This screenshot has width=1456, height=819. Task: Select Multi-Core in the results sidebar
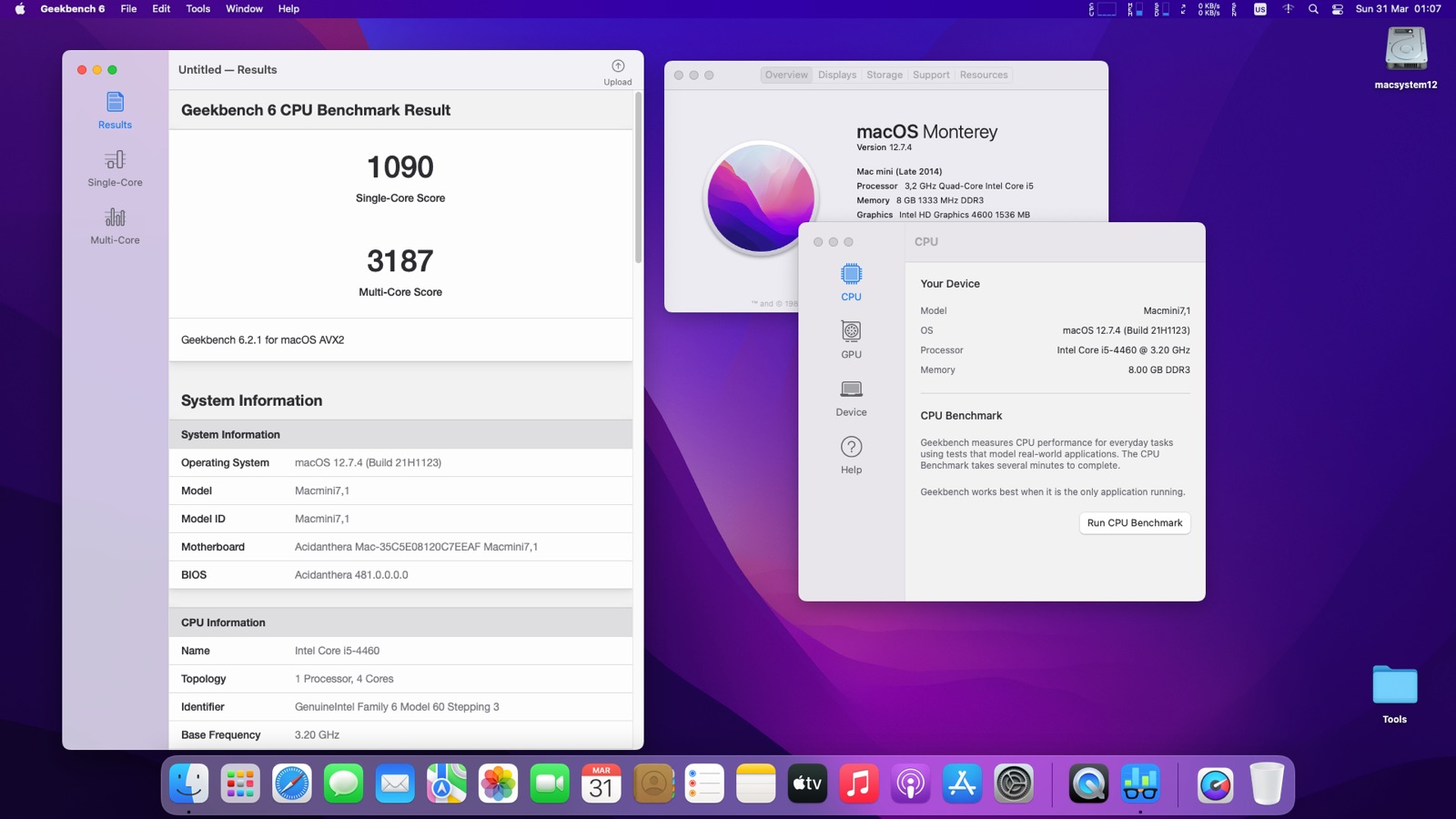click(115, 227)
